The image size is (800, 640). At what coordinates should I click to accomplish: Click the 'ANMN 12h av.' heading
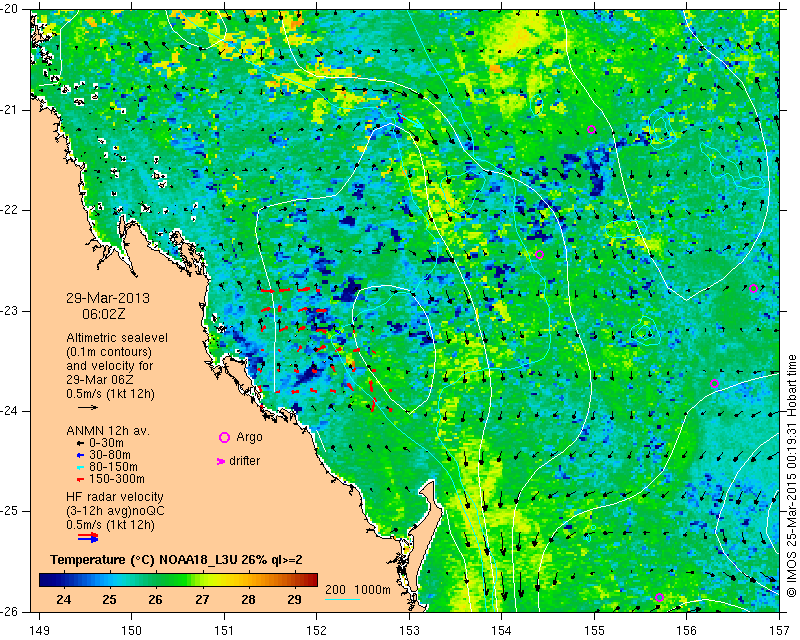[x=108, y=430]
